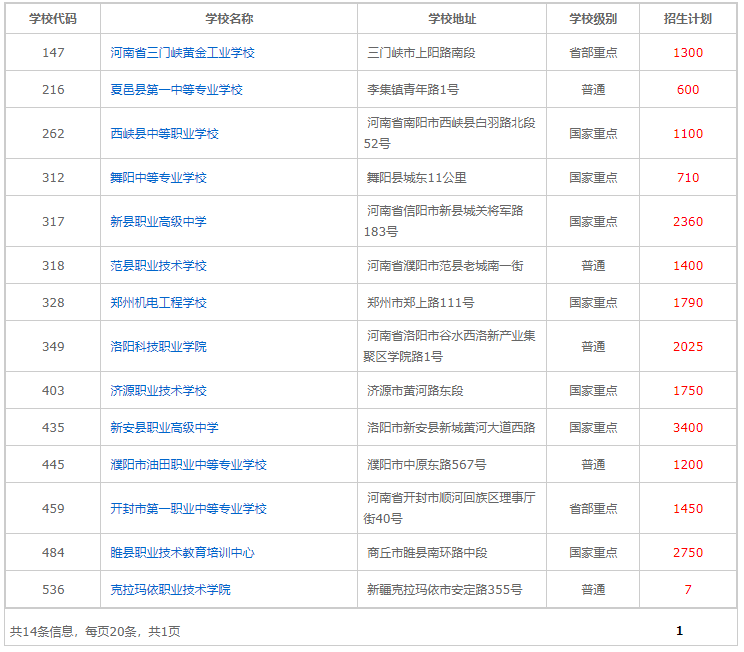Select the 舞阳中等专业学校 link
This screenshot has width=744, height=652.
coord(158,178)
